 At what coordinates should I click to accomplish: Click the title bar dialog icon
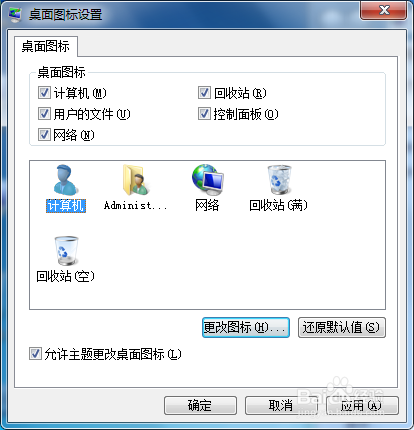point(15,15)
